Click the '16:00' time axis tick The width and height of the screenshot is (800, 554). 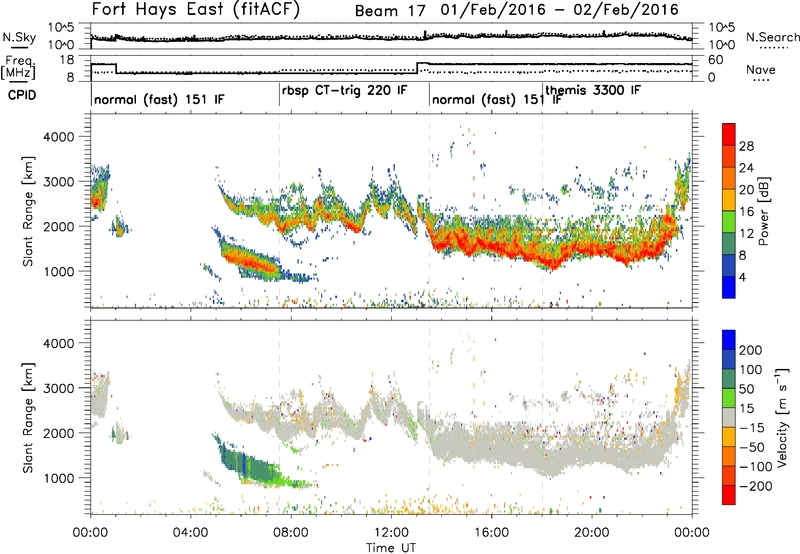click(491, 532)
